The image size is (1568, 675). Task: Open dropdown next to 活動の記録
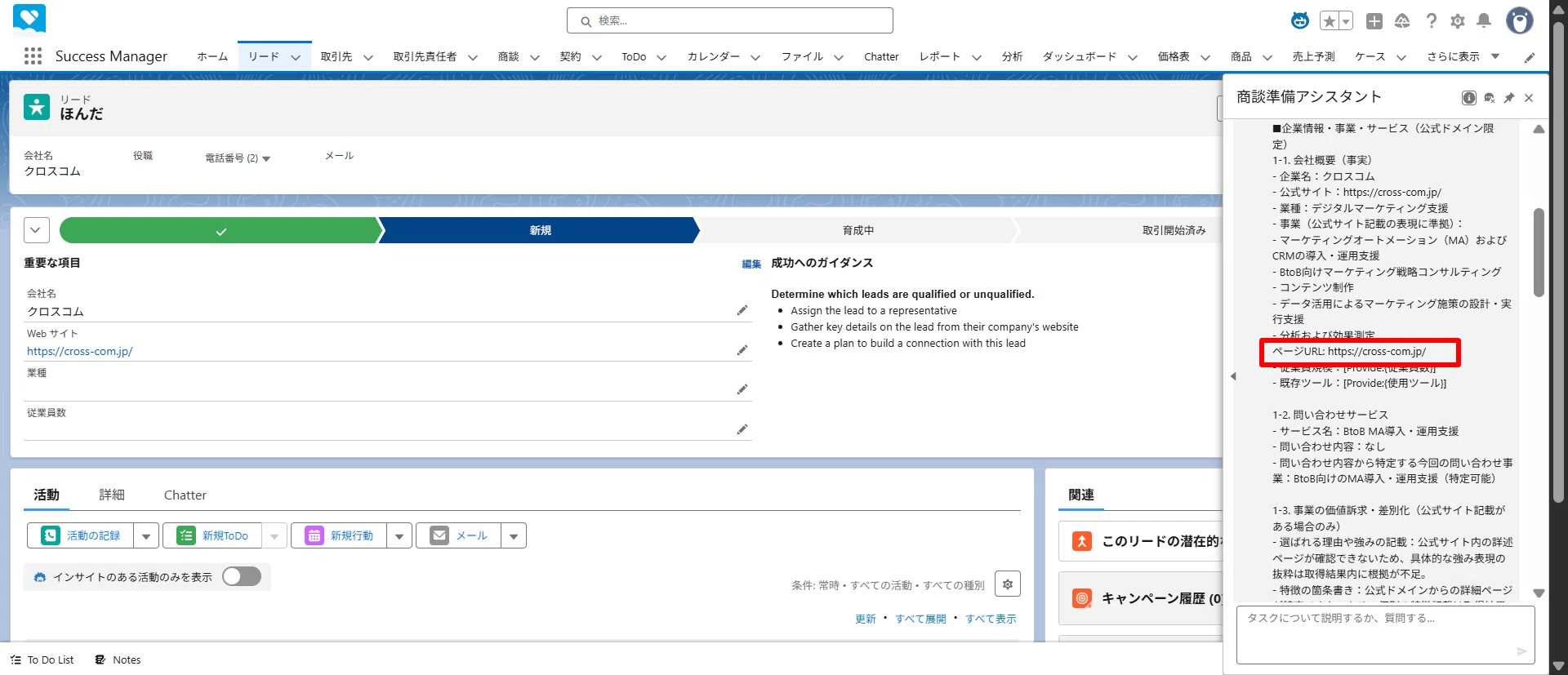click(146, 535)
